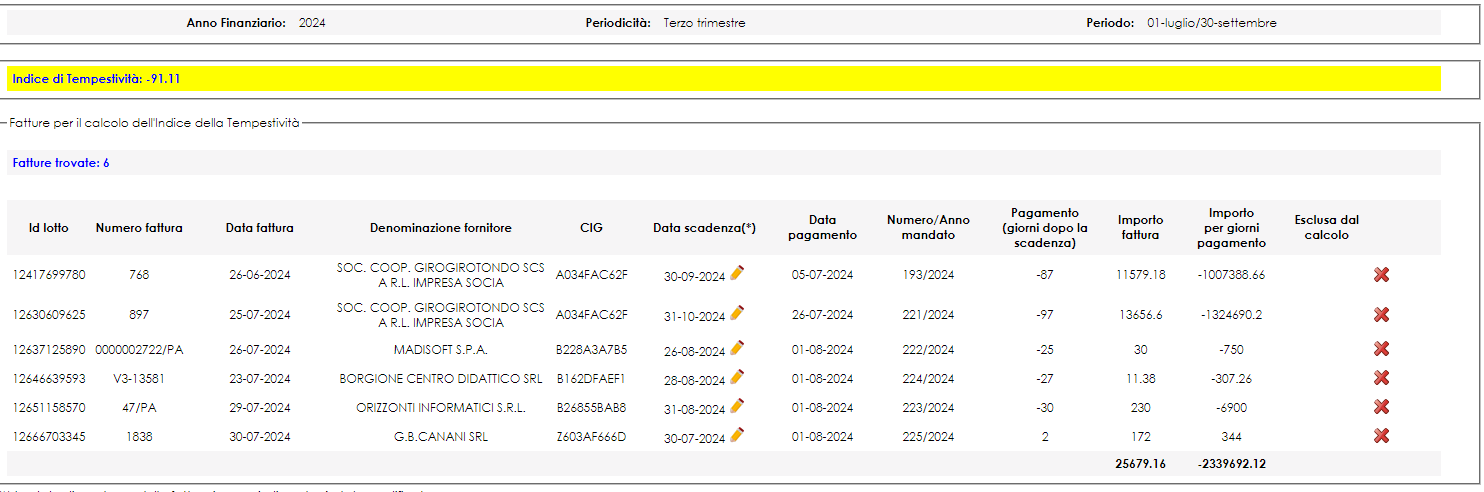Image resolution: width=1484 pixels, height=492 pixels.
Task: Click the Importo fattura column header
Action: pos(1140,228)
